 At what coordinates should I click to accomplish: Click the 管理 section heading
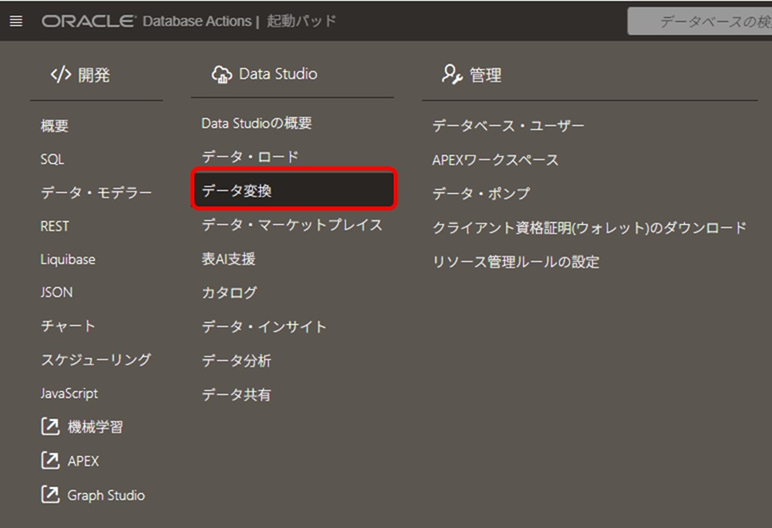(485, 75)
